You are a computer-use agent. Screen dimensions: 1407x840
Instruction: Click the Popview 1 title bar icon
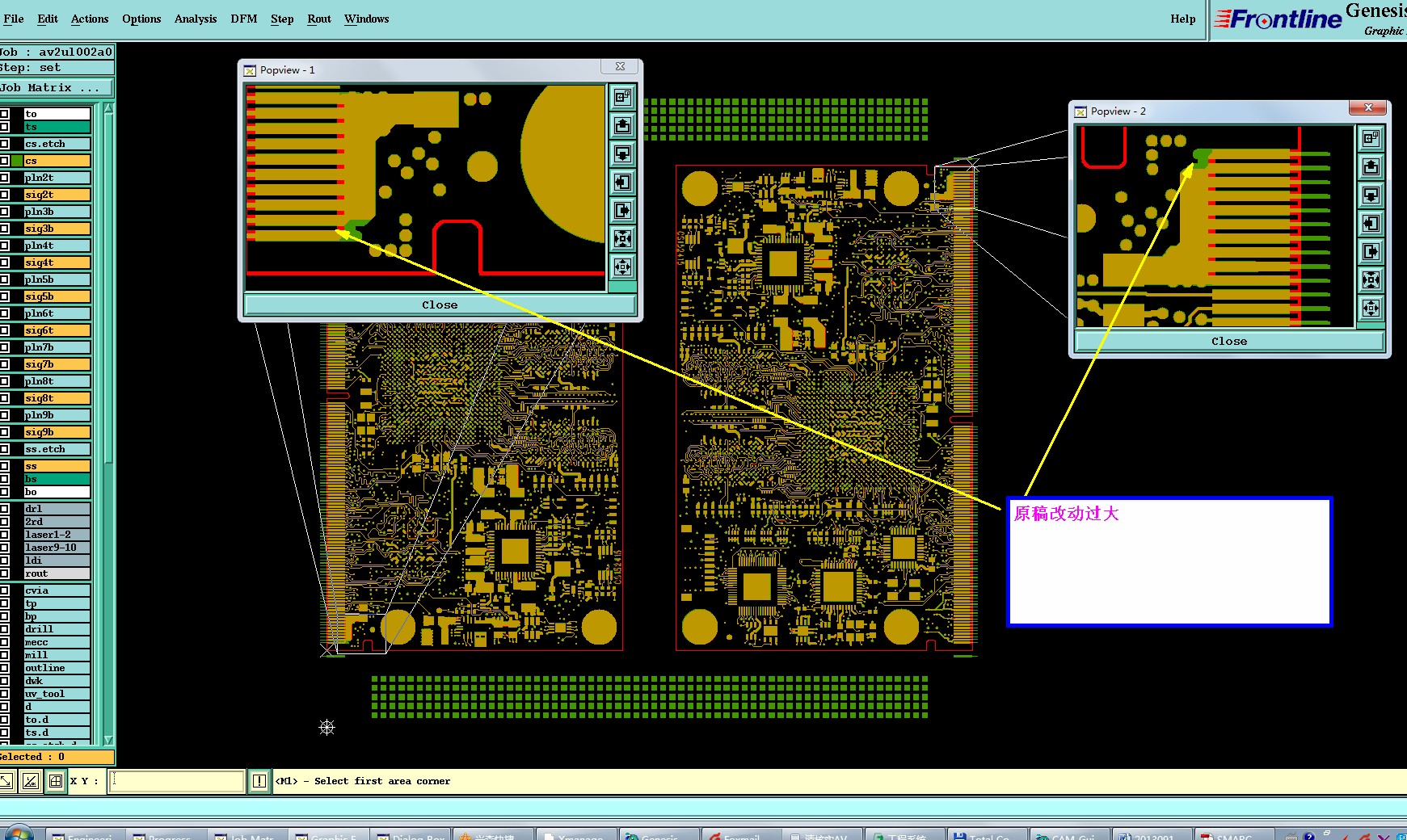point(250,70)
